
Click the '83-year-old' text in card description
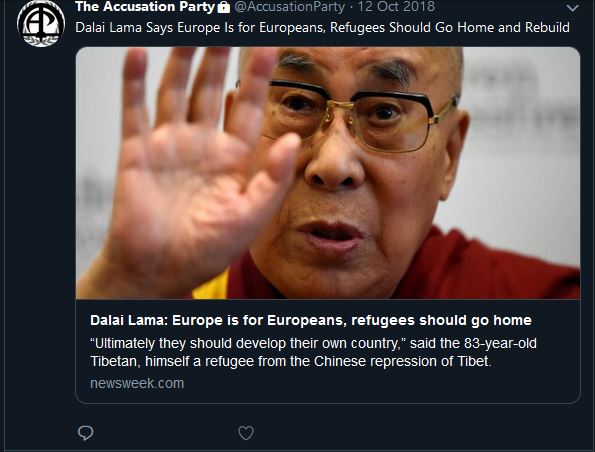(x=500, y=343)
